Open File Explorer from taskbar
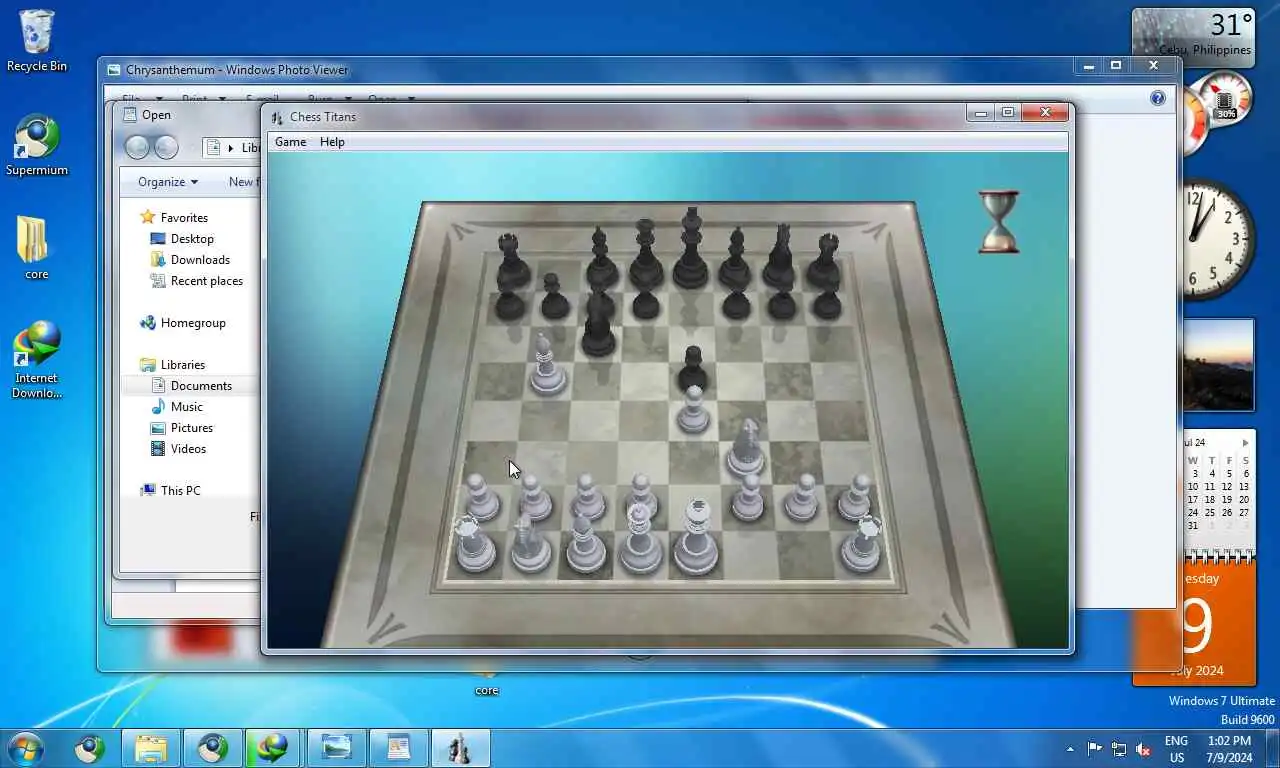Image resolution: width=1280 pixels, height=768 pixels. (151, 748)
